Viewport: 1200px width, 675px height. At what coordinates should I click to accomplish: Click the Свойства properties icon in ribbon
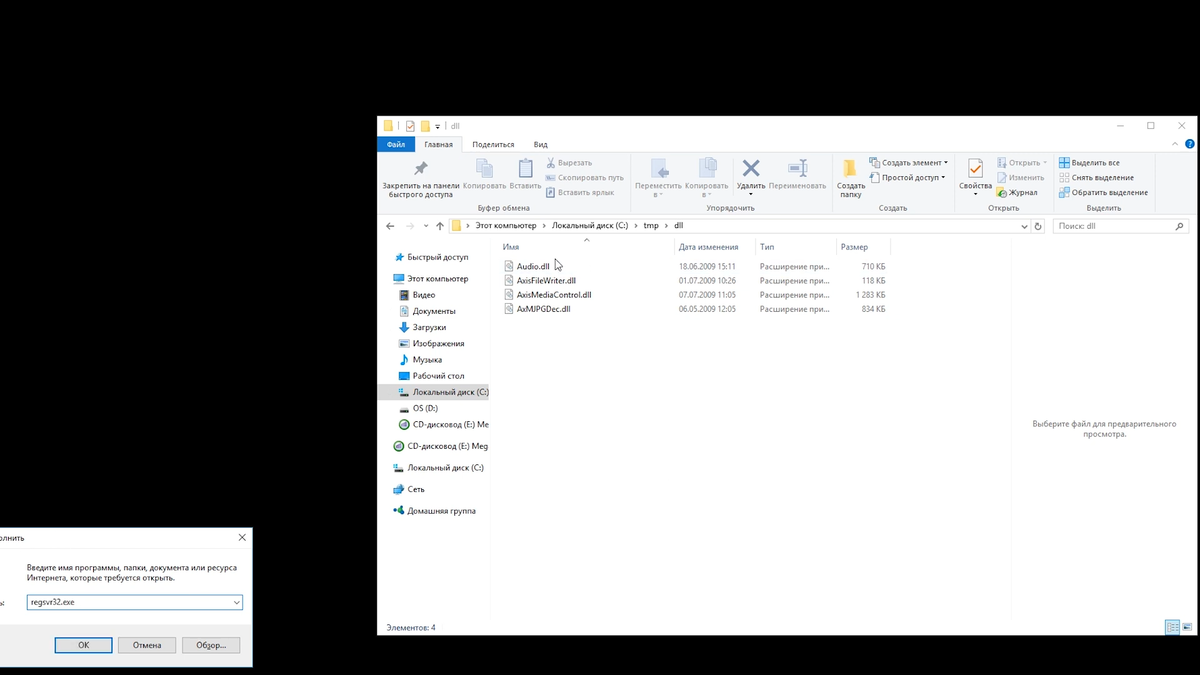pos(975,168)
